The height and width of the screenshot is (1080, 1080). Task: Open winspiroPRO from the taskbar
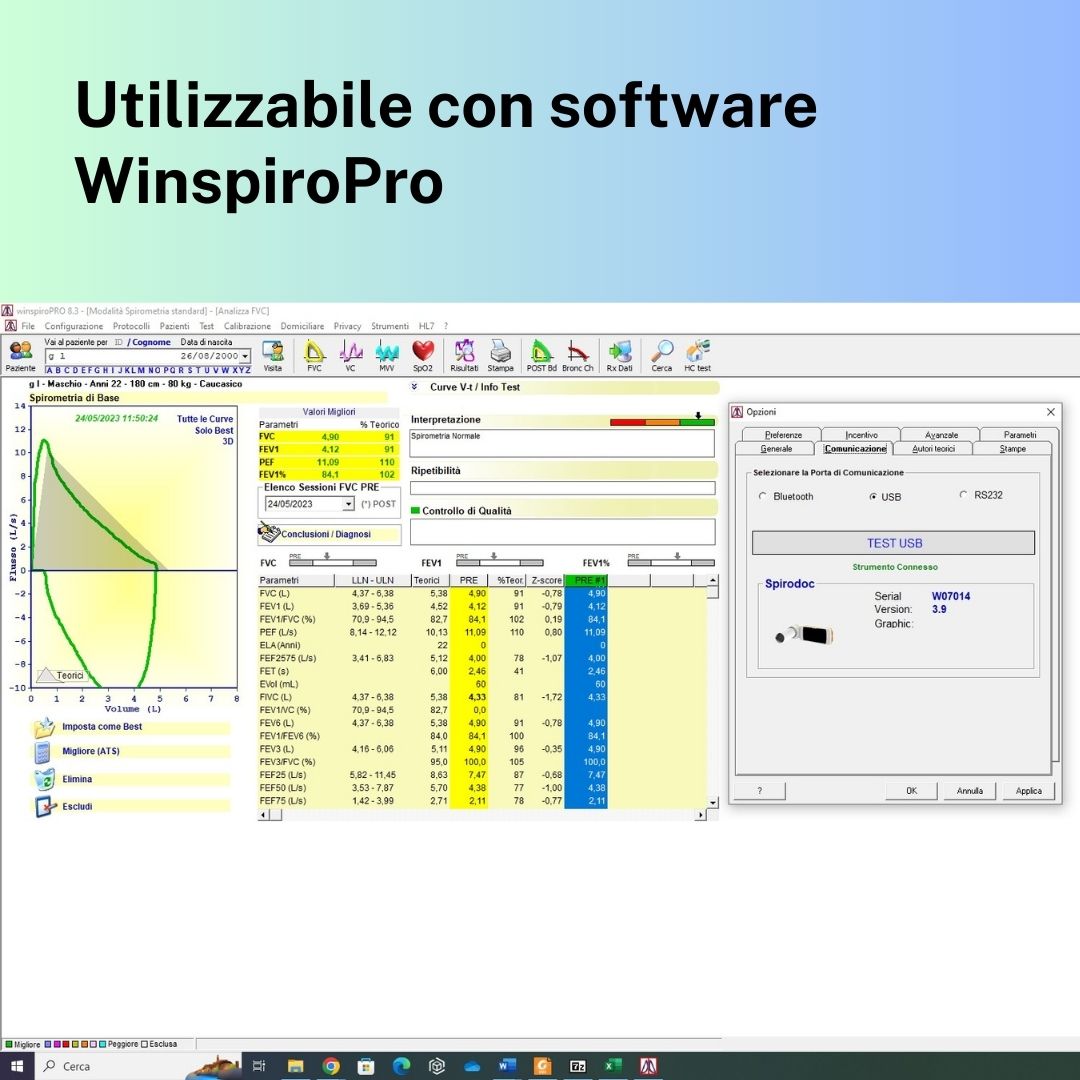[648, 1066]
